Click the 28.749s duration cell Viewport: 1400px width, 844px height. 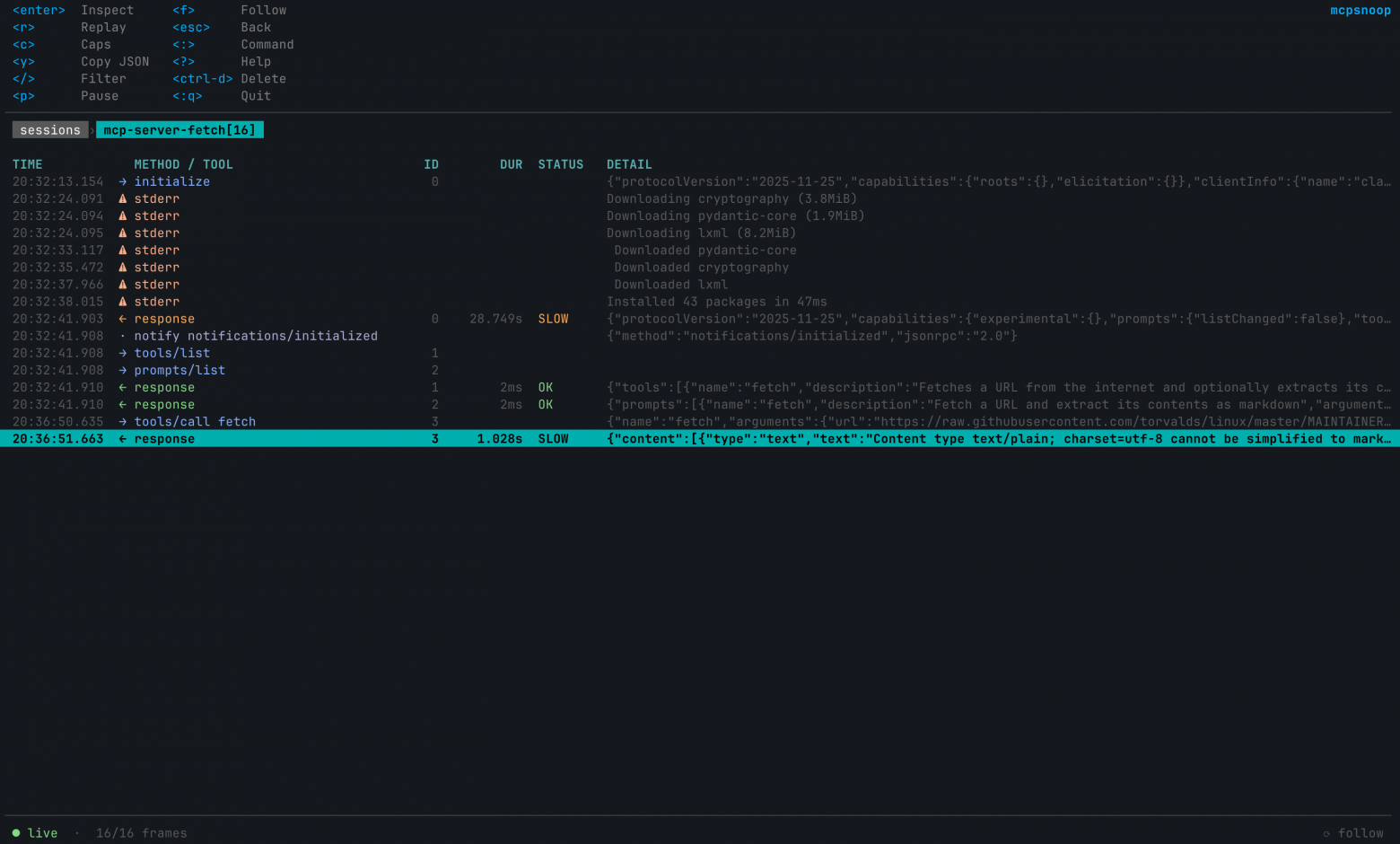(x=495, y=319)
